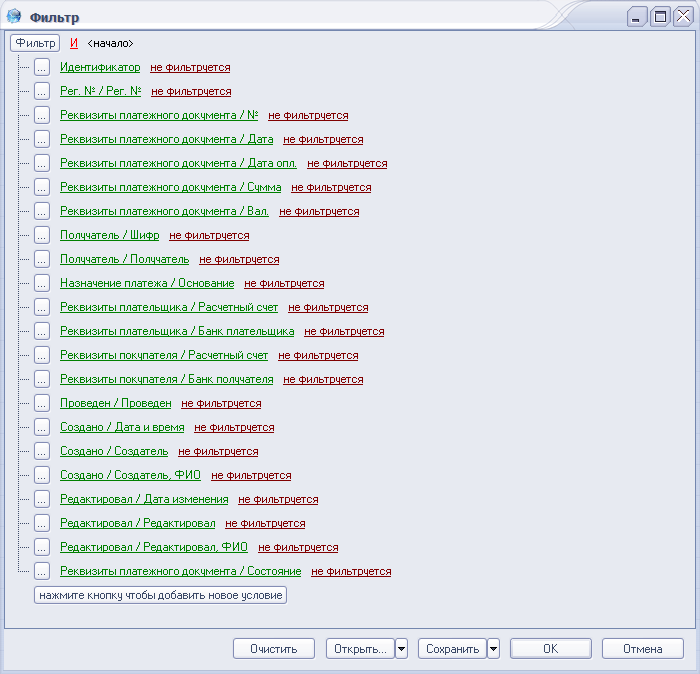Click the red И logical operator link
Viewport: 700px width, 674px height.
tap(74, 43)
